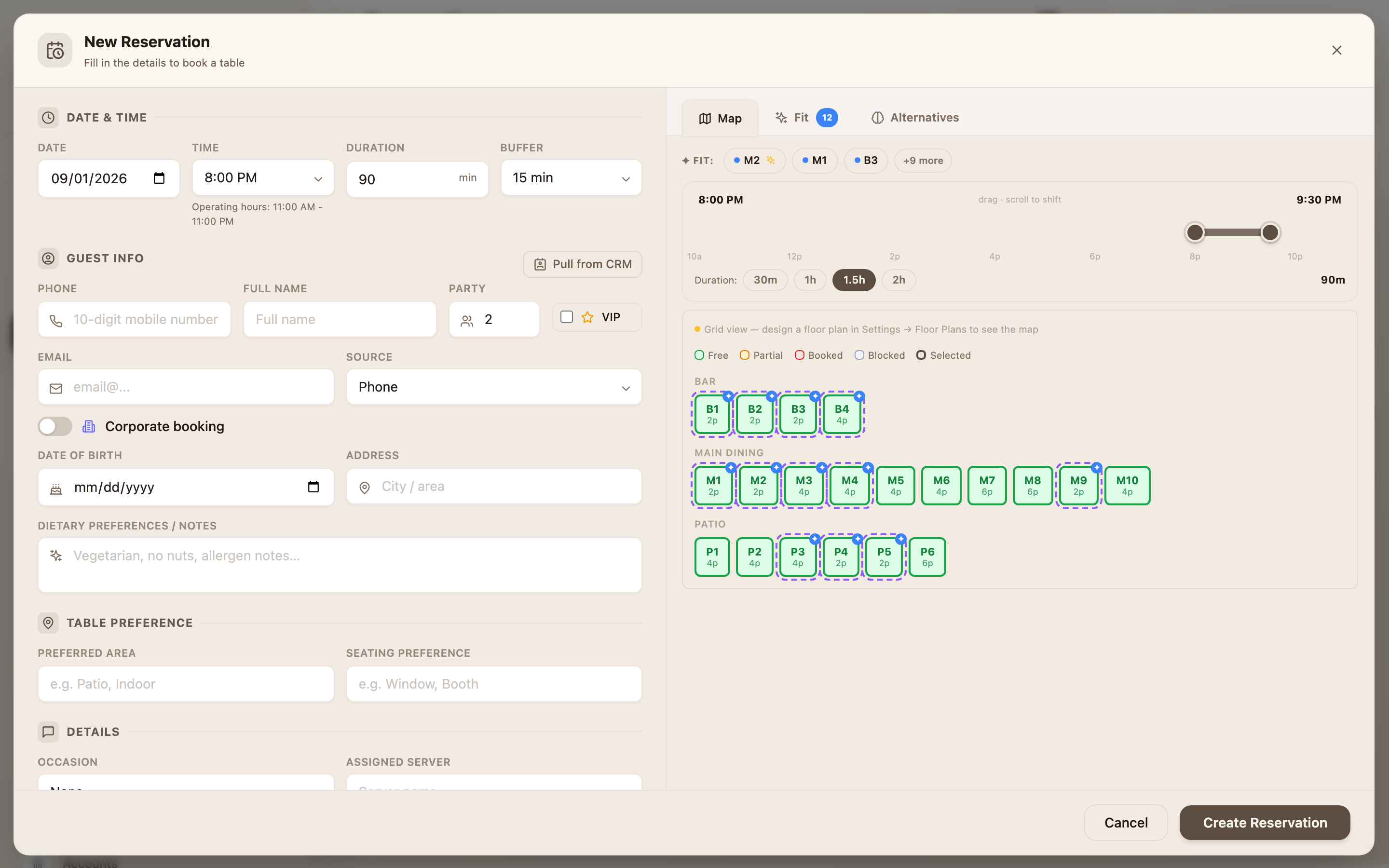Image resolution: width=1389 pixels, height=868 pixels.
Task: Click the VIP star icon
Action: pyautogui.click(x=587, y=317)
